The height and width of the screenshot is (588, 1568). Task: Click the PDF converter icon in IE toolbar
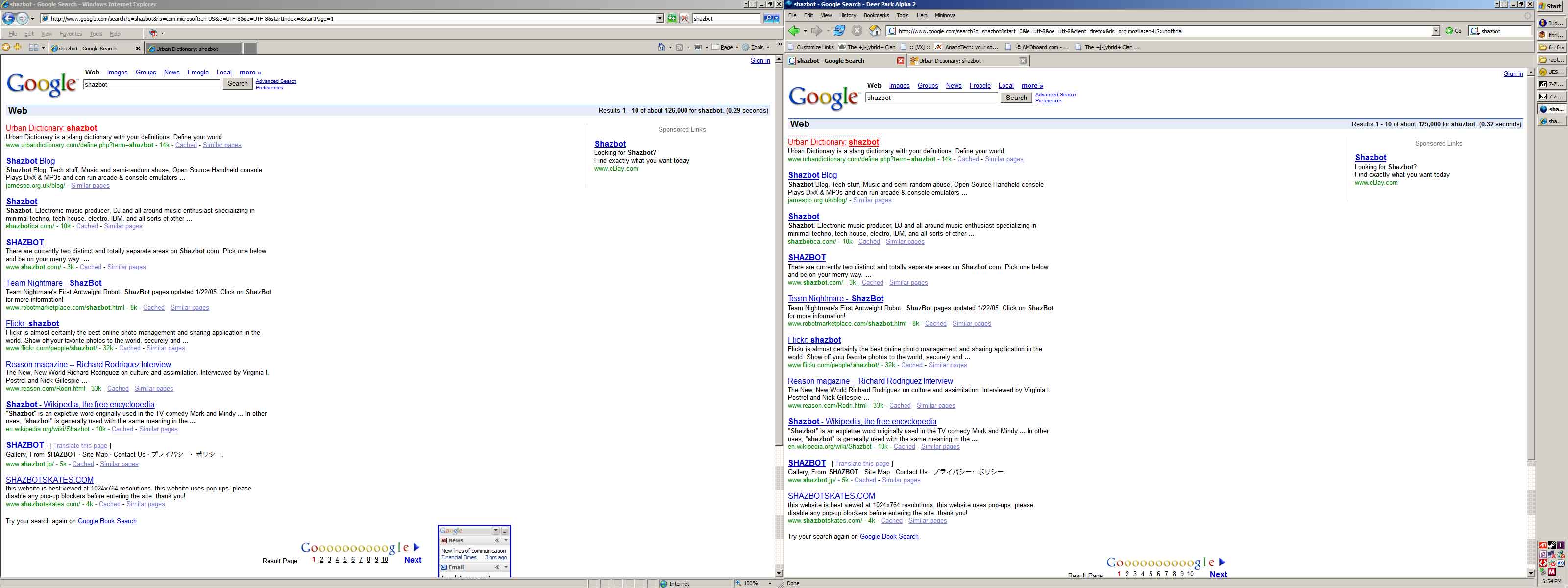point(153,33)
